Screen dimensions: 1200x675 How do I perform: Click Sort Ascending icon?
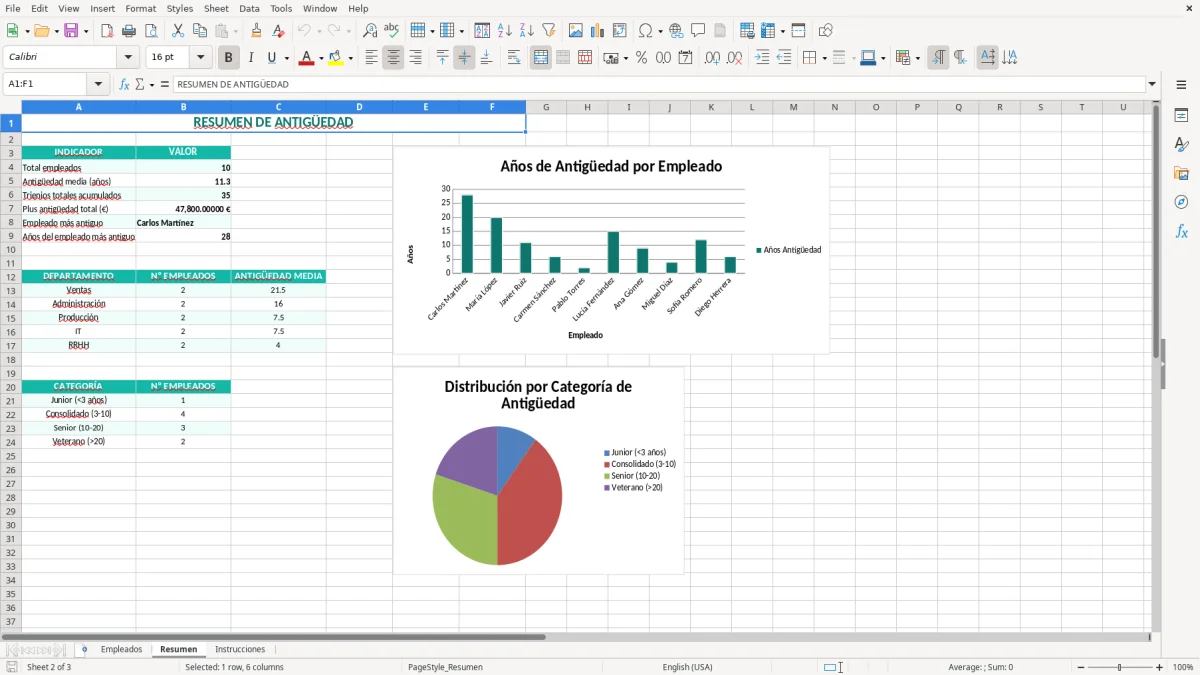pyautogui.click(x=504, y=31)
